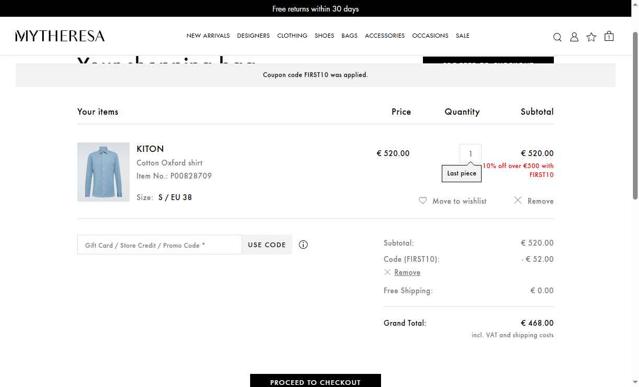Click the X icon next to item Remove
The image size is (639, 387).
coord(518,200)
